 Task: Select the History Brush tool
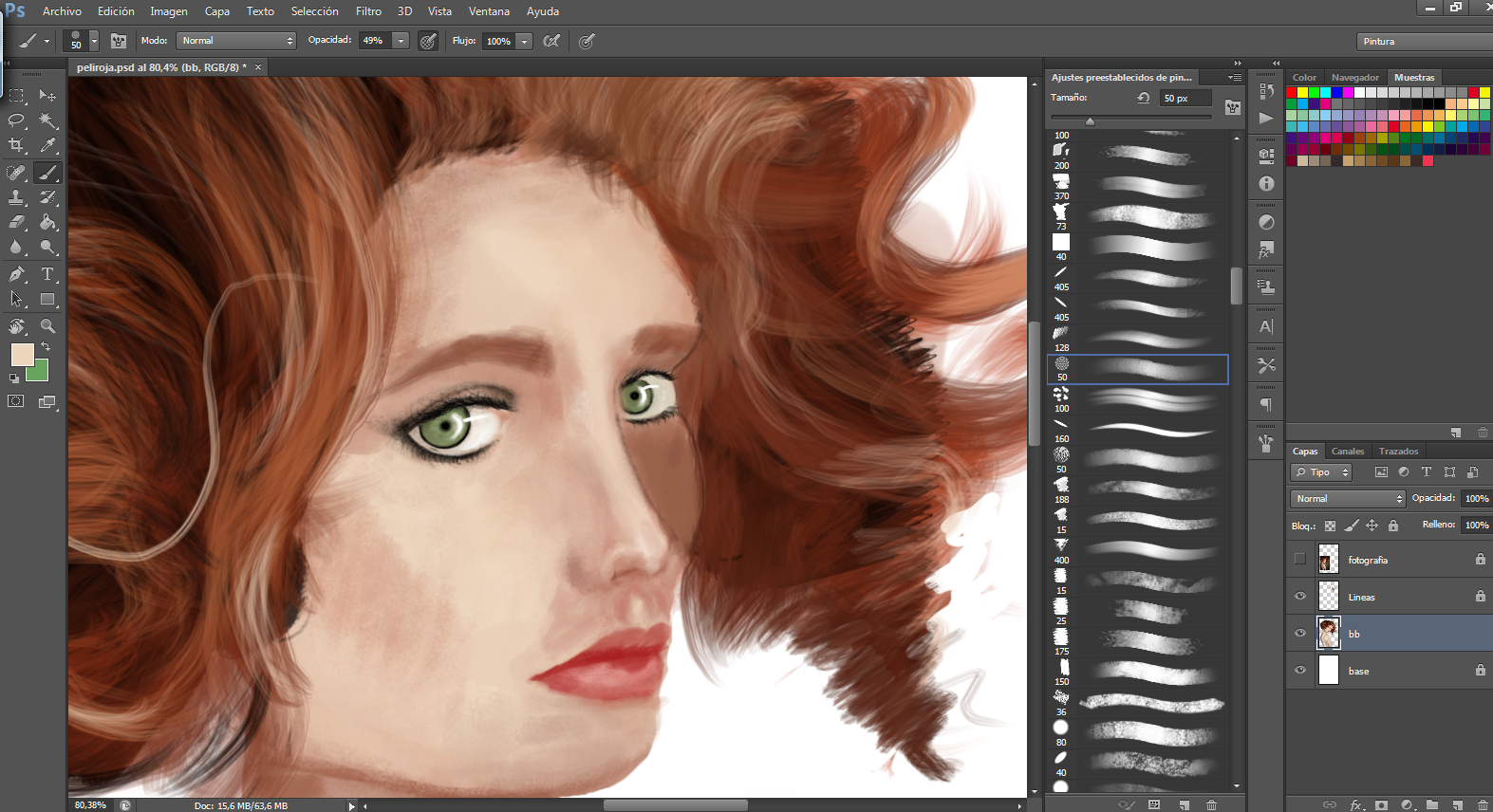pyautogui.click(x=47, y=197)
